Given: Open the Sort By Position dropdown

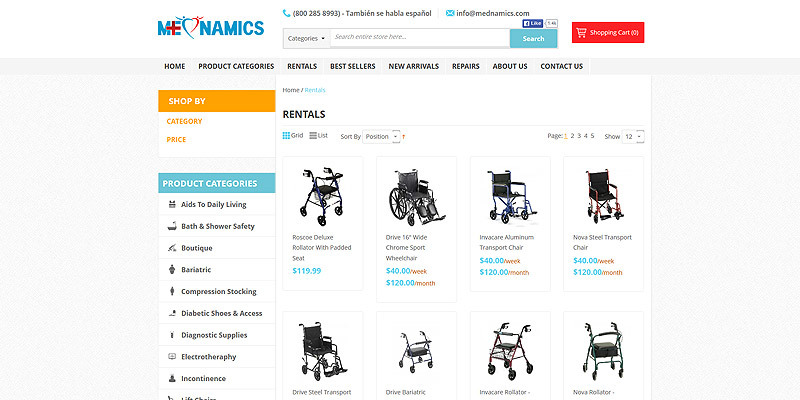Looking at the screenshot, I should click(x=381, y=137).
